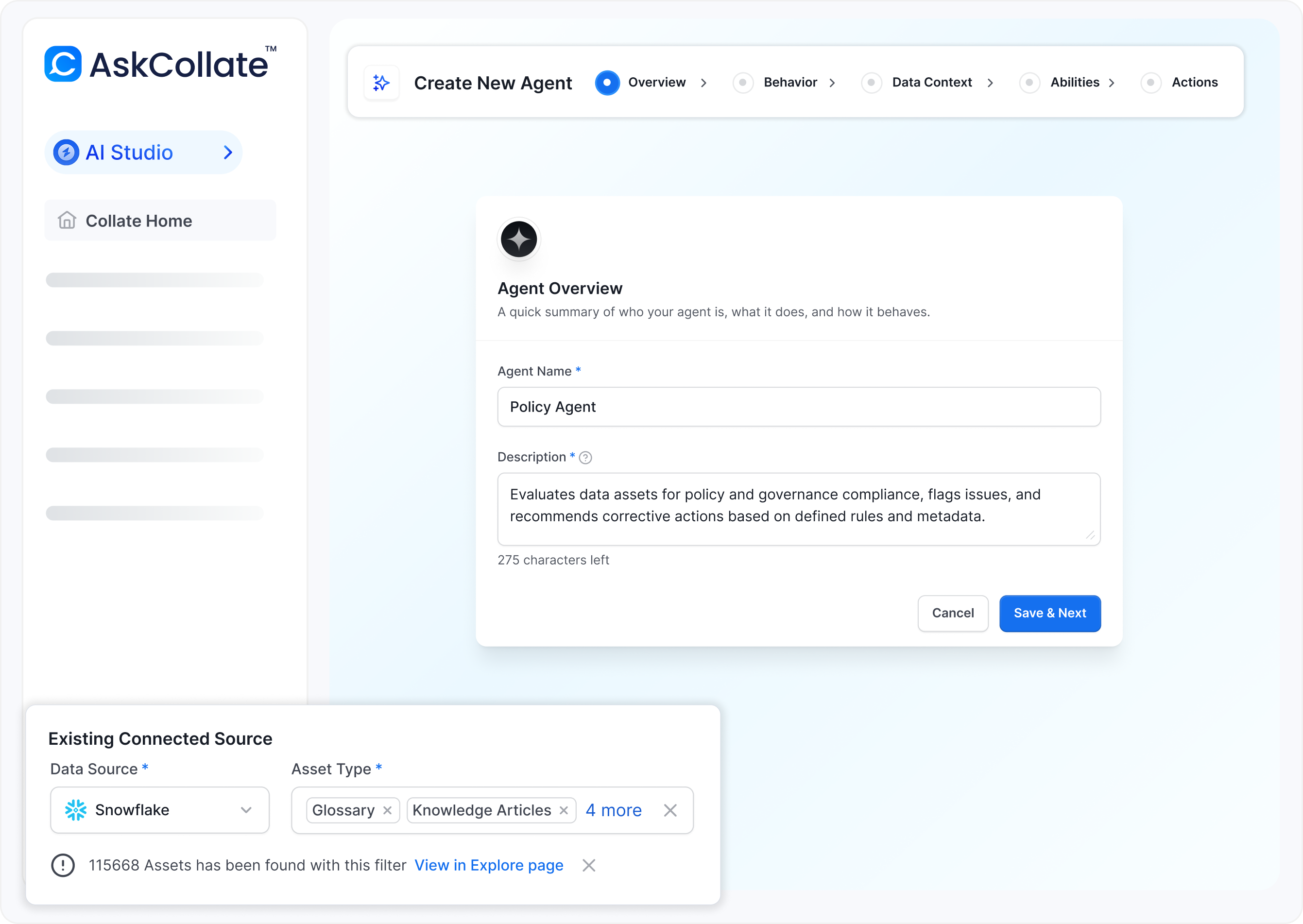Viewport: 1303px width, 924px height.
Task: Select the Abilities step radio circle
Action: (x=1029, y=83)
